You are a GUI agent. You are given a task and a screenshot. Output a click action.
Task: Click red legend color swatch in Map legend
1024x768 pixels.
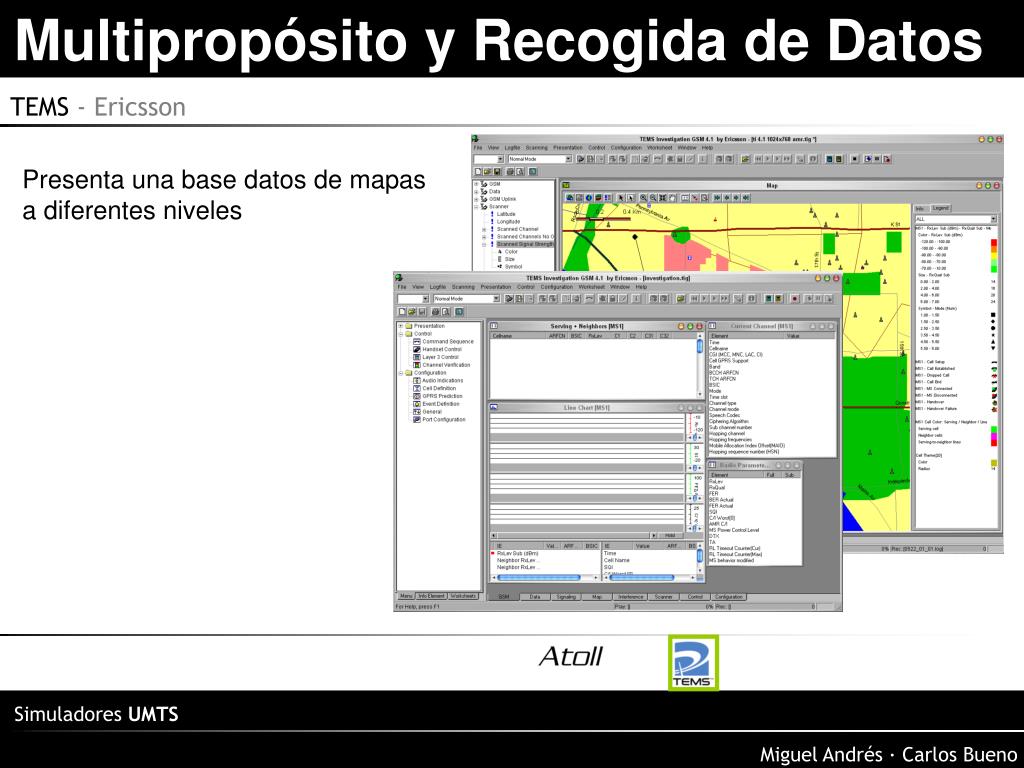[x=994, y=242]
